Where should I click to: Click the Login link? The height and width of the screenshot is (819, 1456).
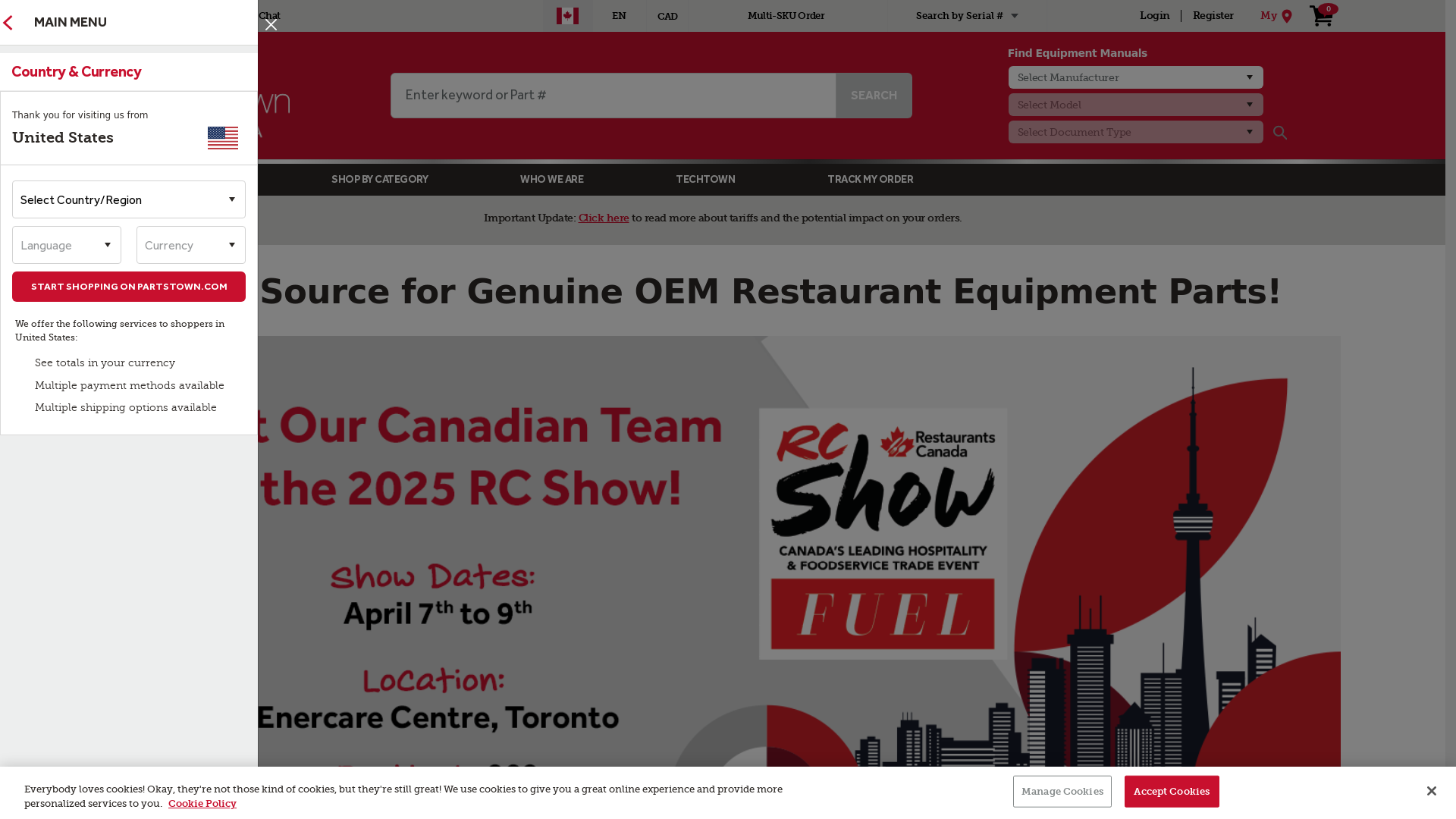pyautogui.click(x=1154, y=16)
